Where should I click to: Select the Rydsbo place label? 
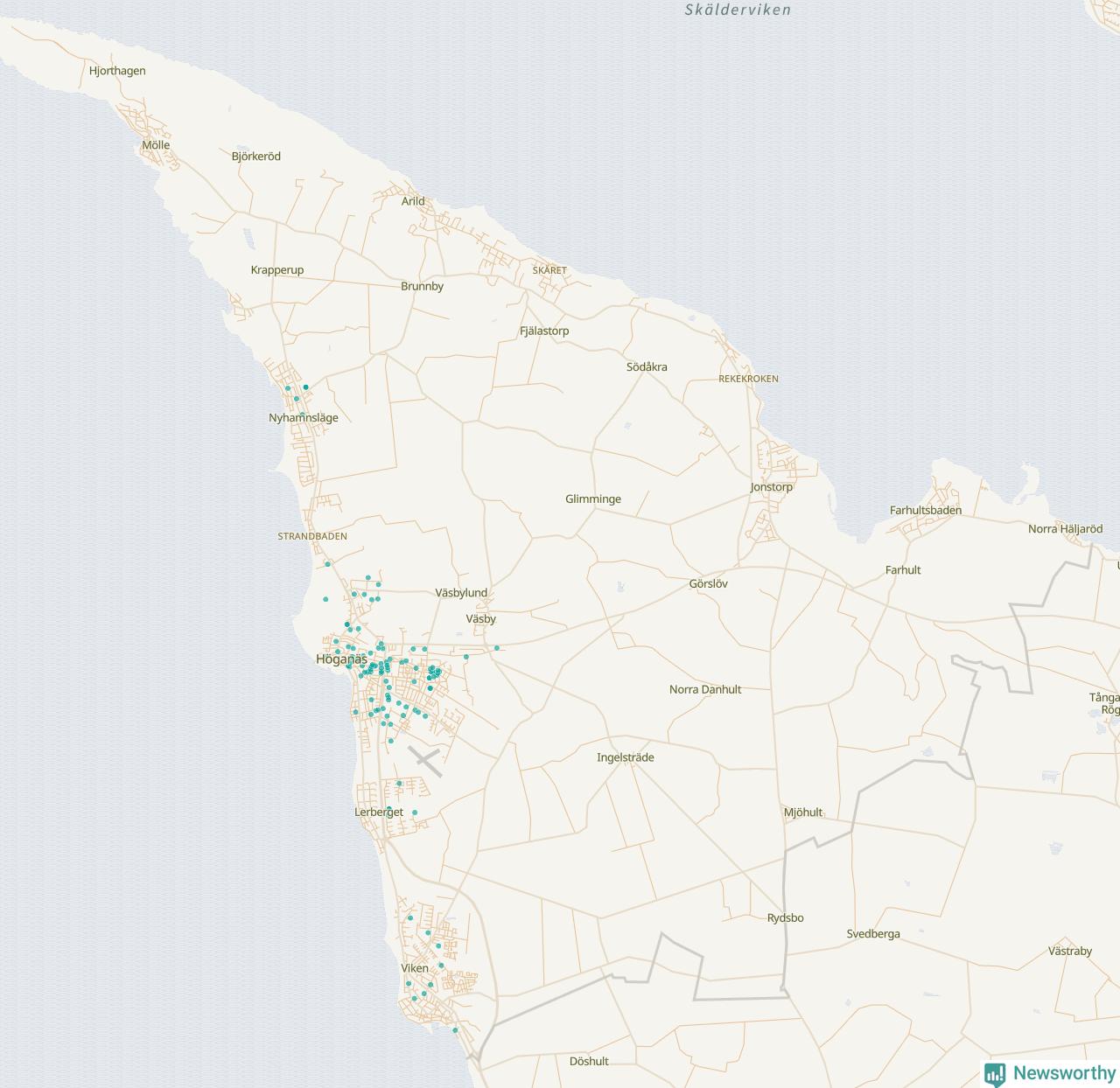(785, 918)
